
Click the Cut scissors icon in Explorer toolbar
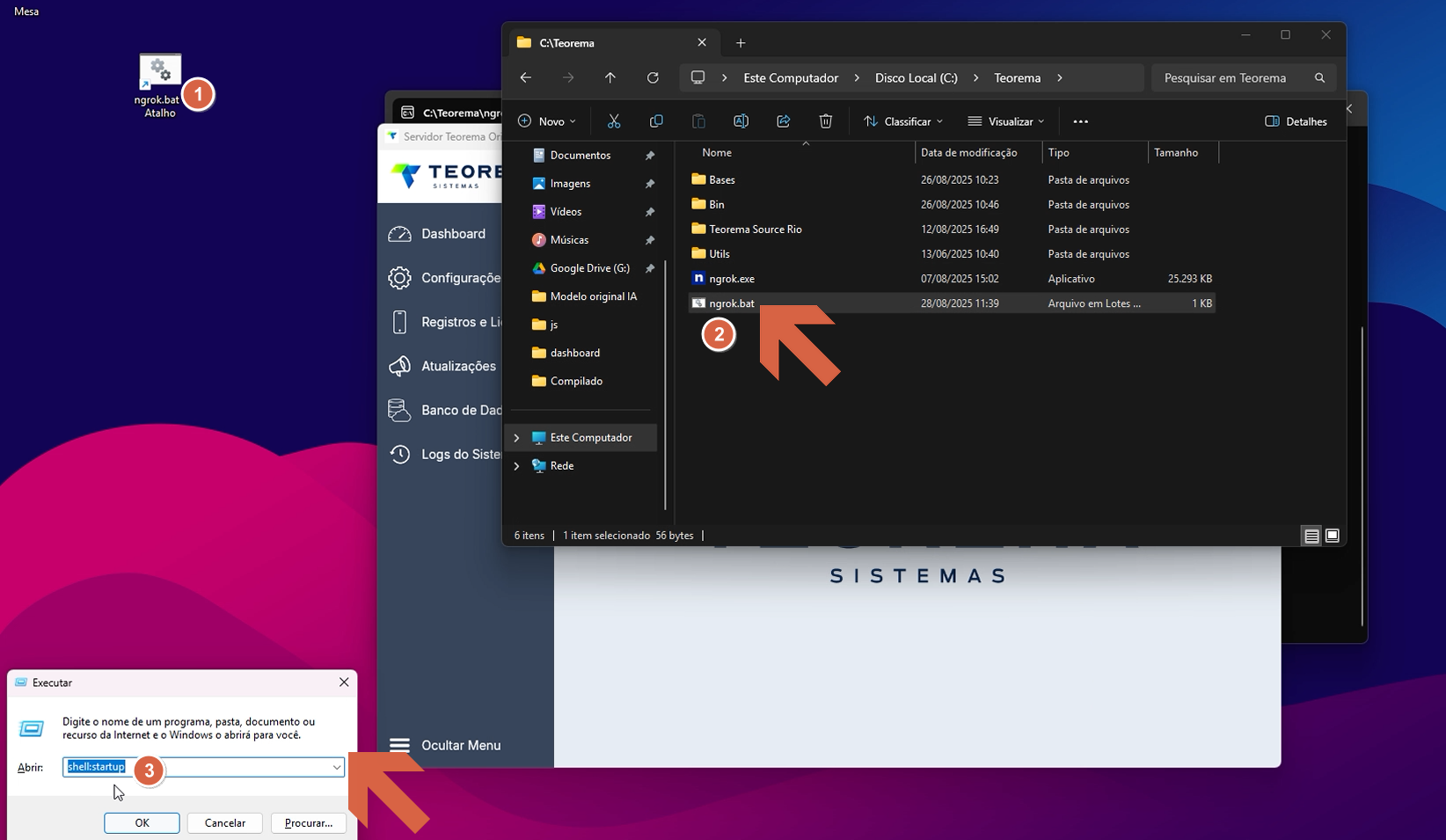click(614, 121)
